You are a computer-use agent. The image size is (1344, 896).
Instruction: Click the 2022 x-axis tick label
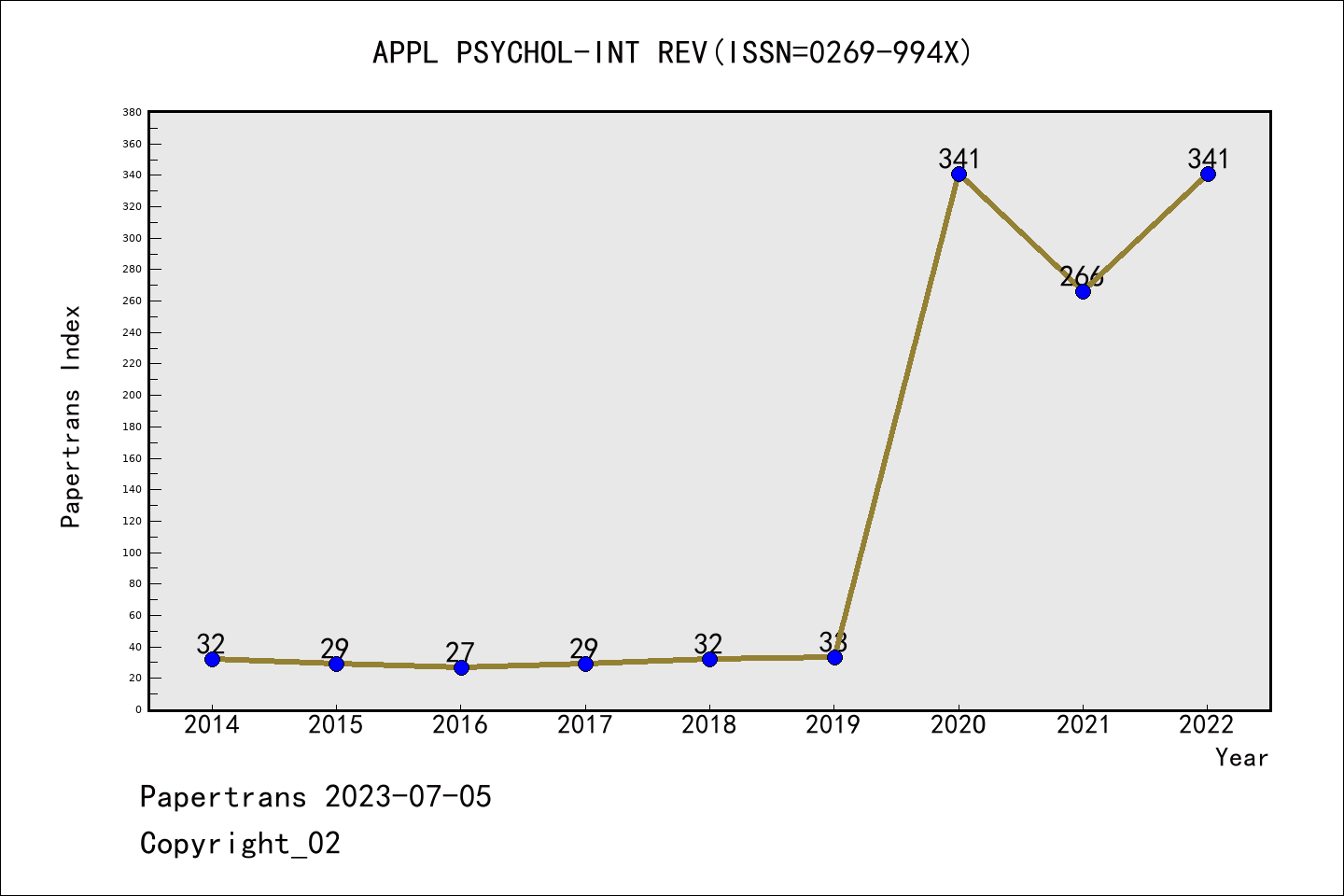1207,724
